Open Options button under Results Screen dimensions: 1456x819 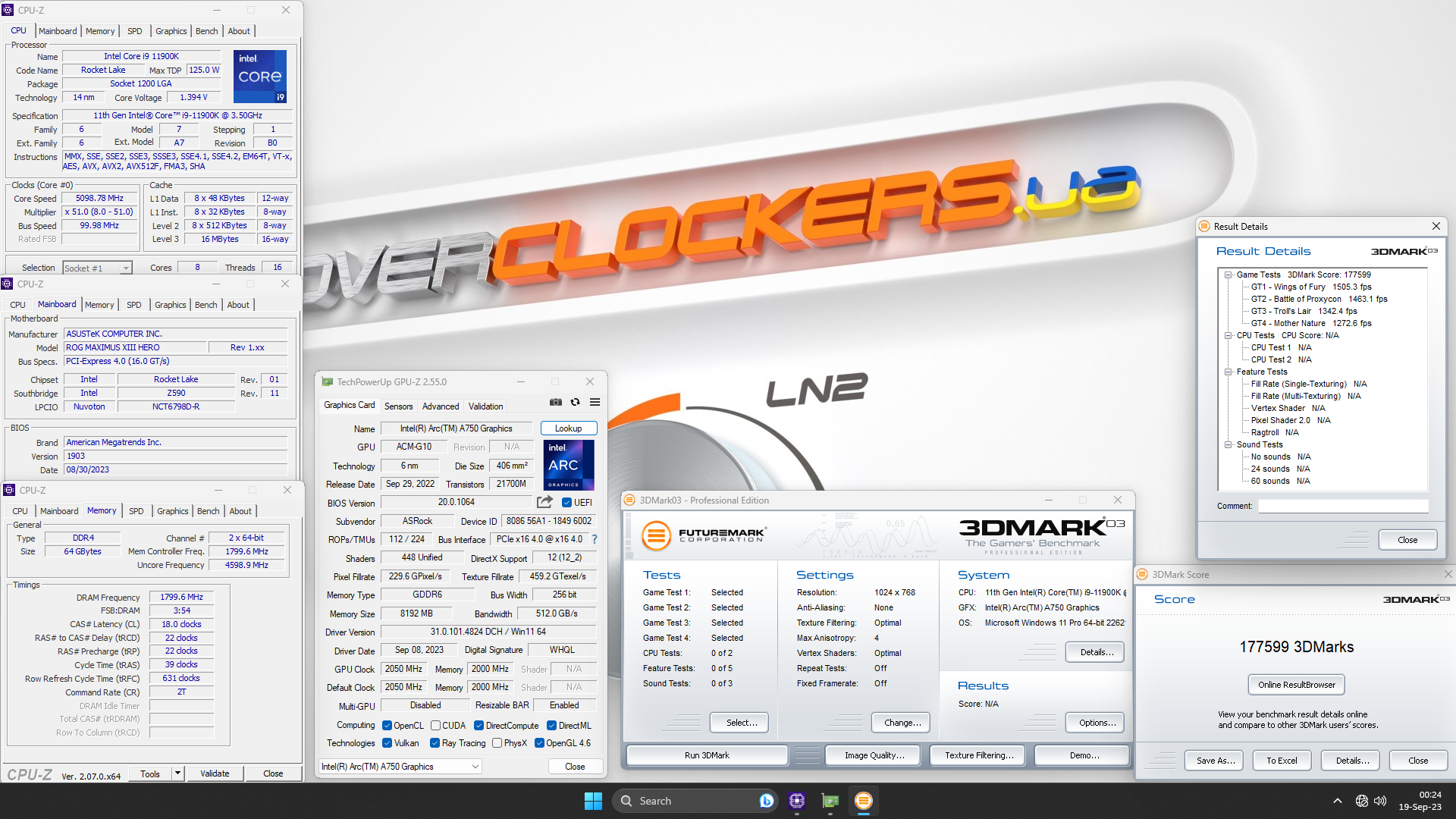click(1095, 723)
